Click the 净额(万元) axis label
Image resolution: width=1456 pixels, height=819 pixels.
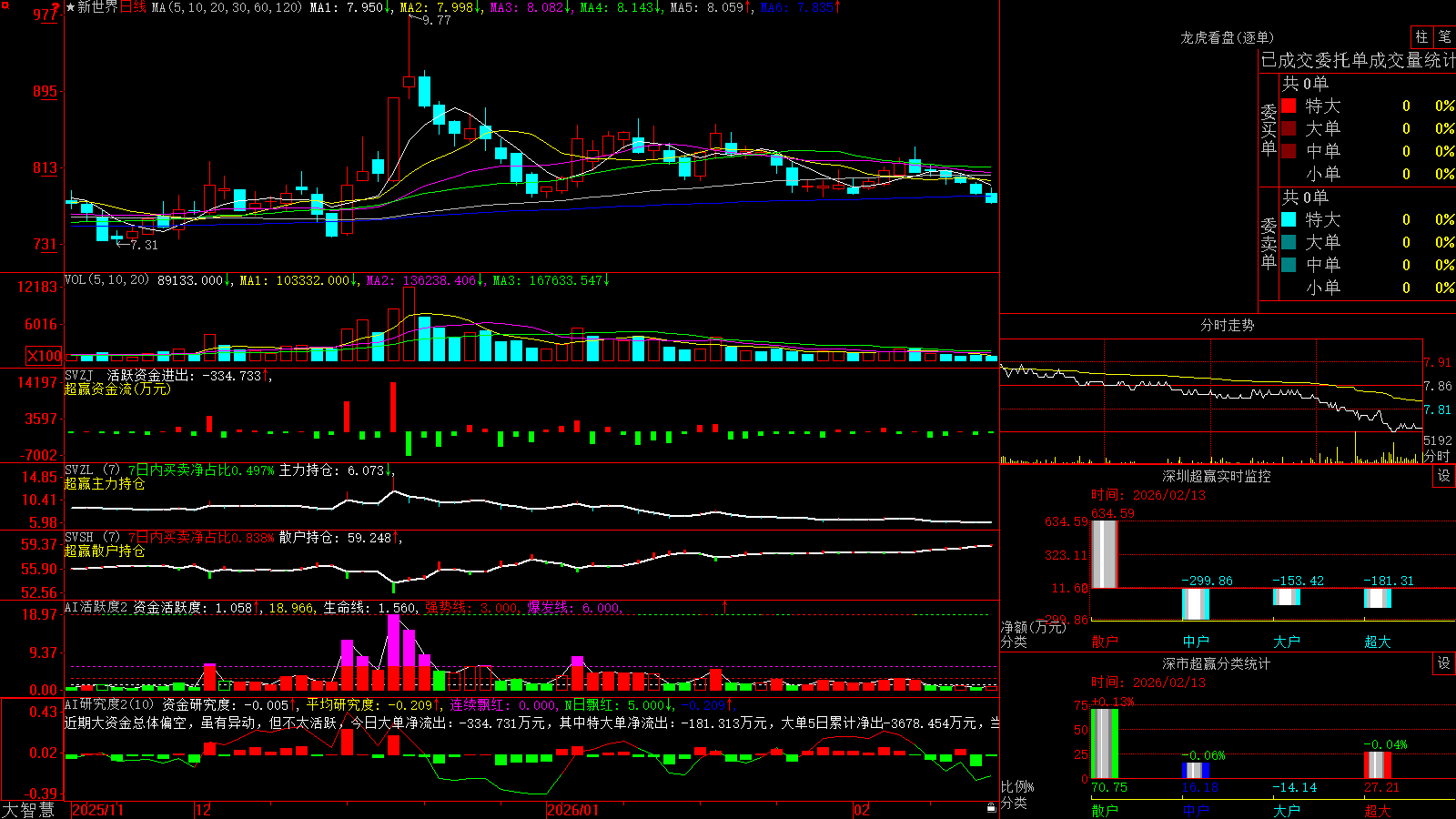pos(1034,627)
